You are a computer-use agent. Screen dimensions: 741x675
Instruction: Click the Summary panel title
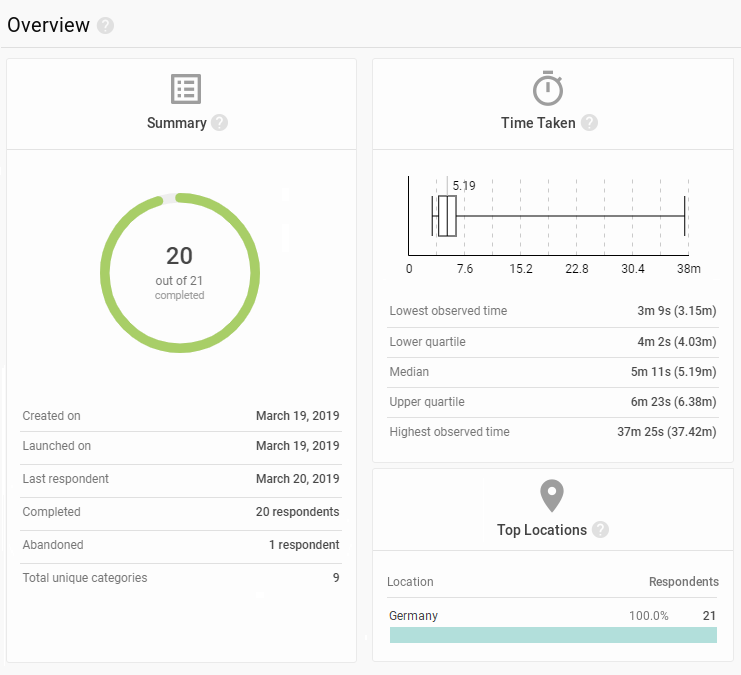(177, 123)
